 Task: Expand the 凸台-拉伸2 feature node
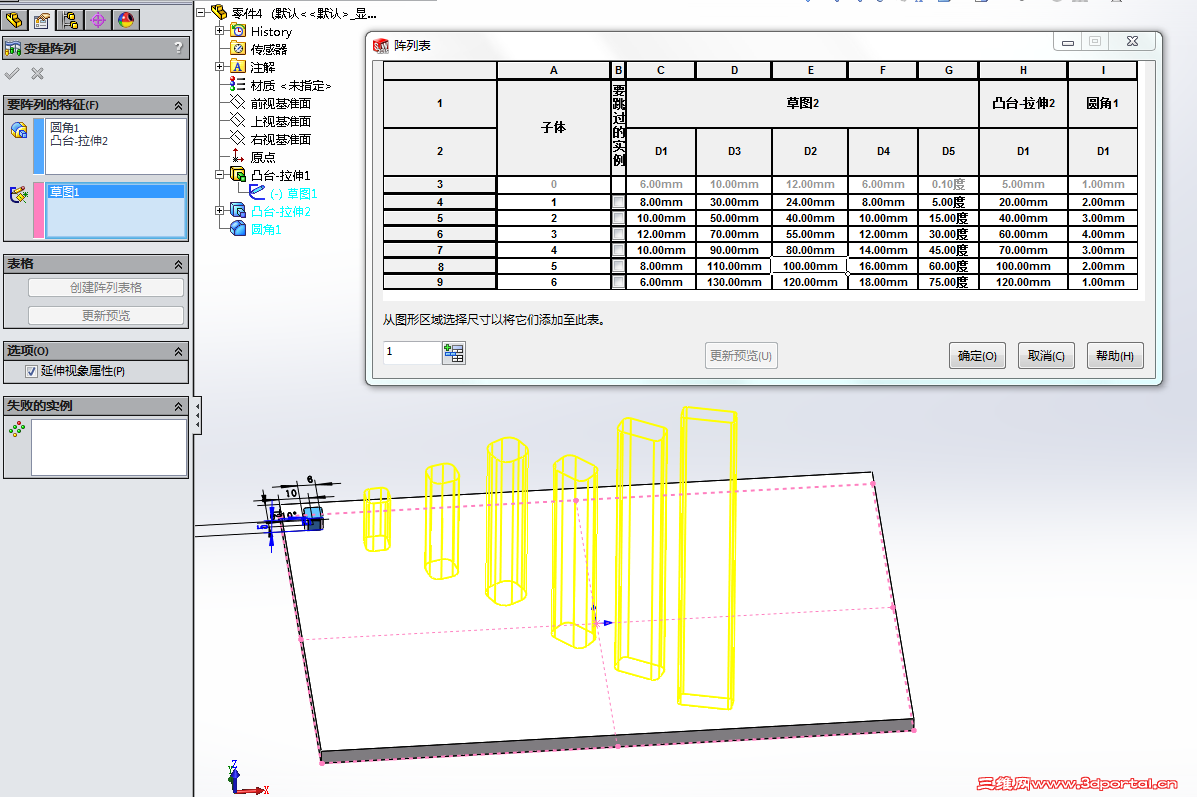(x=220, y=211)
